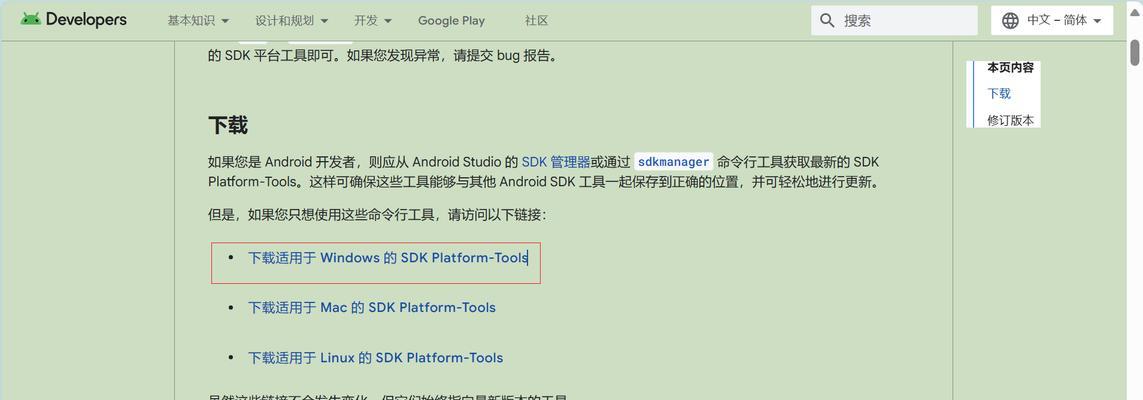1143x400 pixels.
Task: Expand the 设计和规划 menu
Action: (292, 20)
